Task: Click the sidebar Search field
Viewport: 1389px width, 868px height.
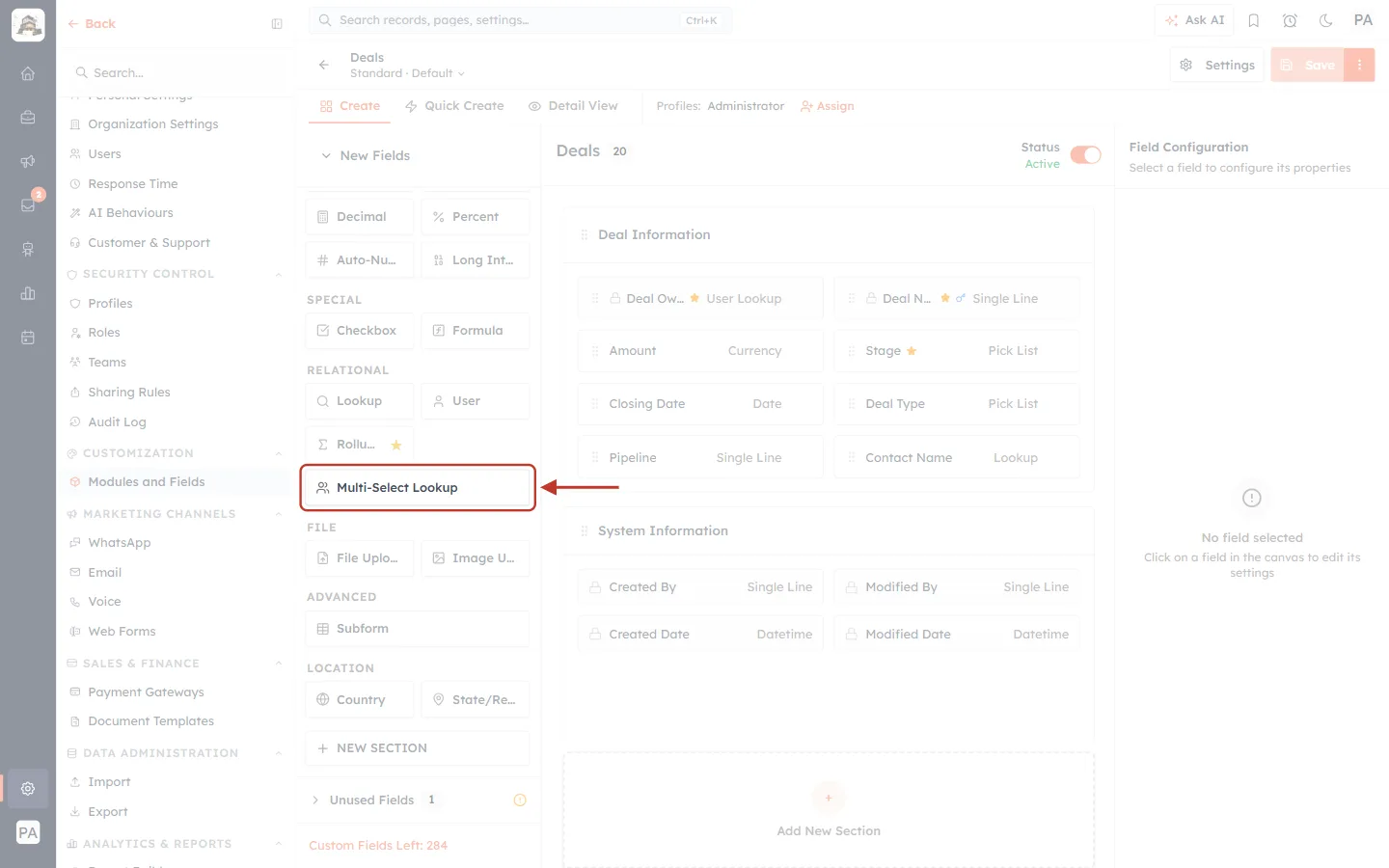Action: point(177,73)
